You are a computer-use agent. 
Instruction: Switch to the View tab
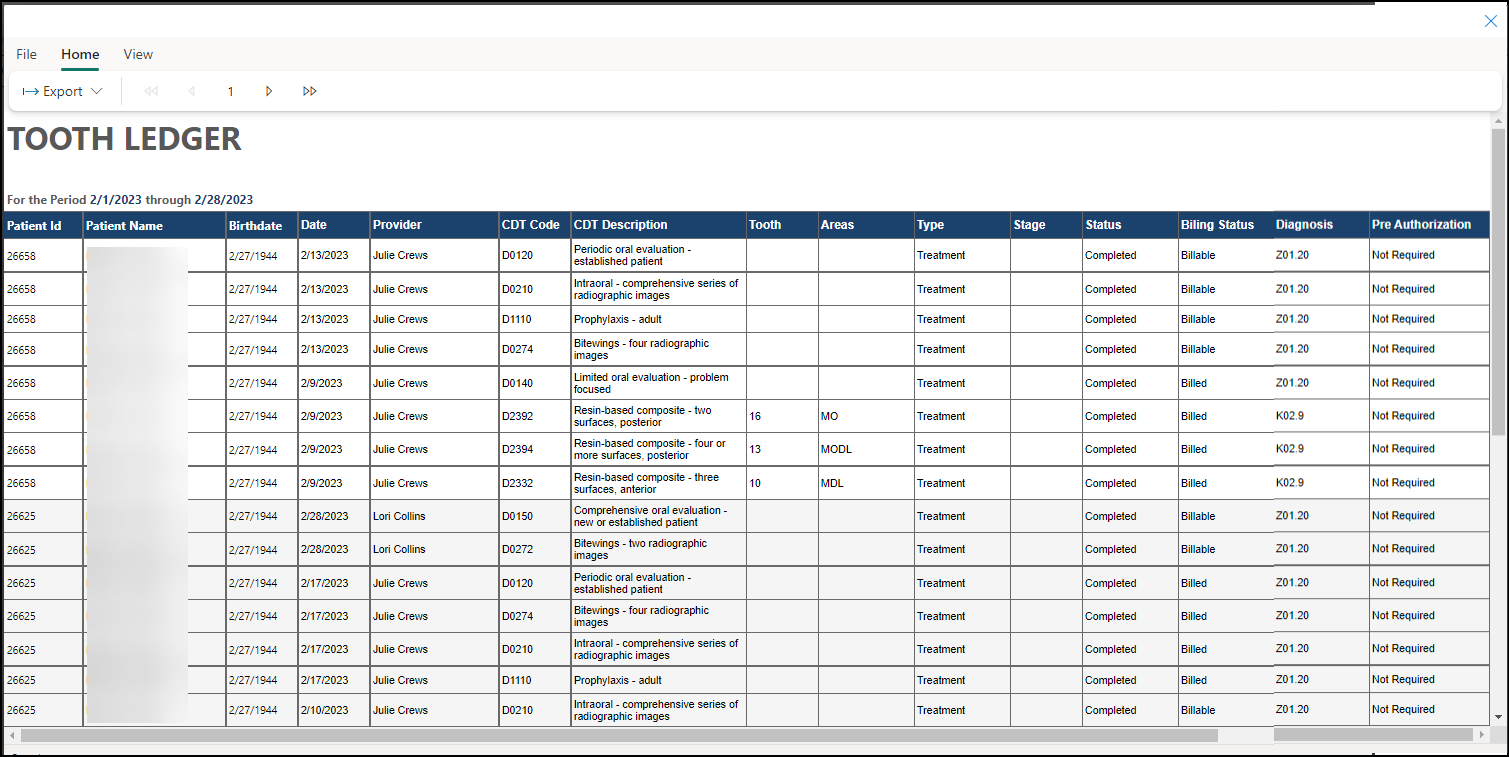tap(138, 54)
